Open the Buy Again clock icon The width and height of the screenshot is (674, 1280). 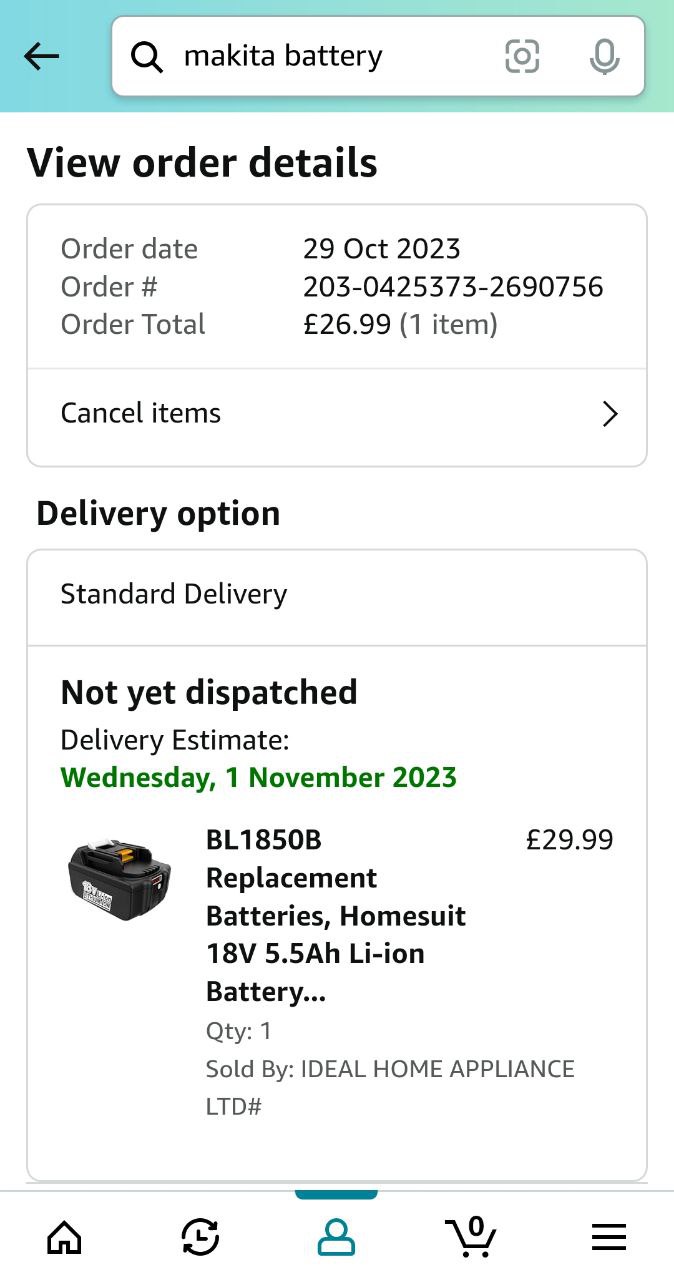tap(201, 1238)
